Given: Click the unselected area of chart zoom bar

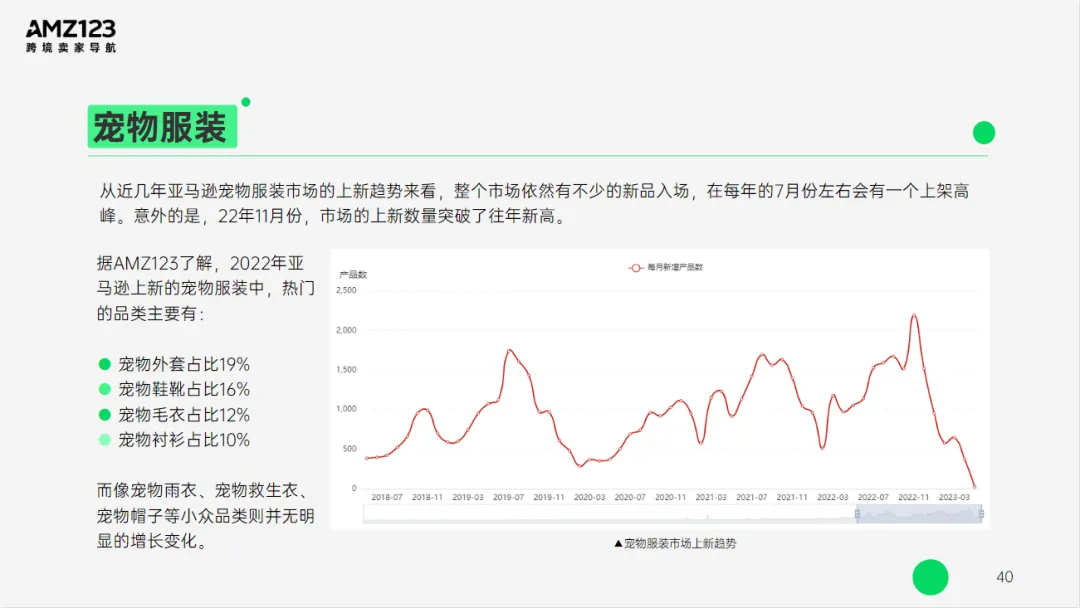Looking at the screenshot, I should coord(610,514).
